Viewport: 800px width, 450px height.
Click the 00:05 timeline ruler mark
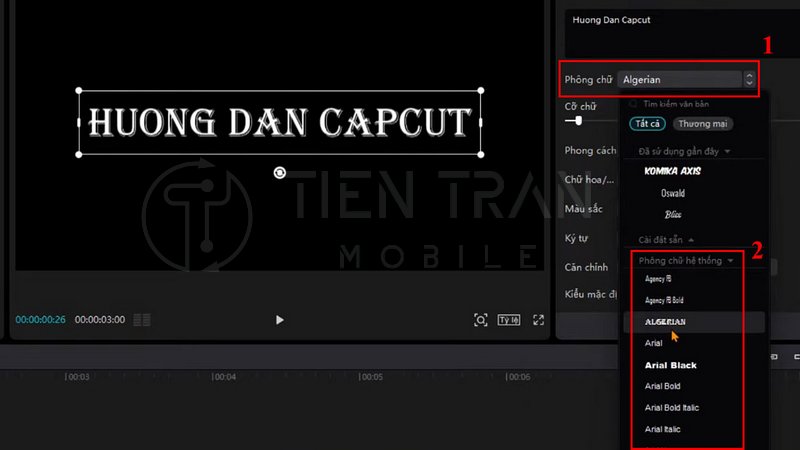coord(371,377)
